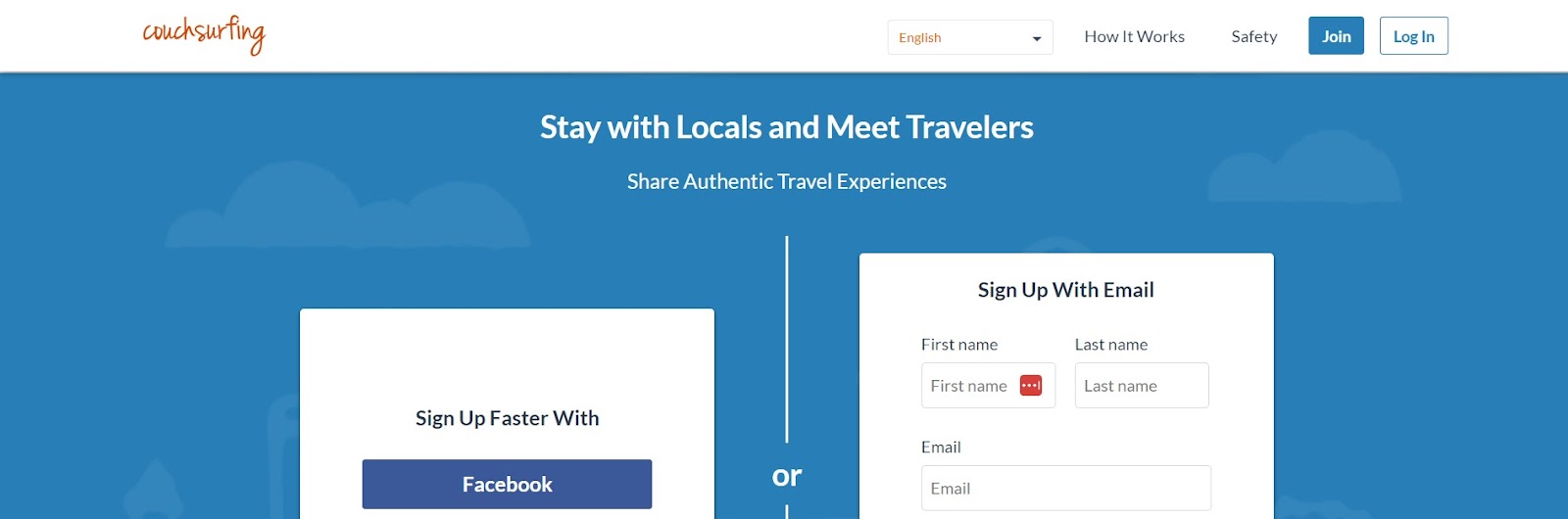Image resolution: width=1568 pixels, height=519 pixels.
Task: Click the Sign Up With Email heading
Action: [1066, 290]
